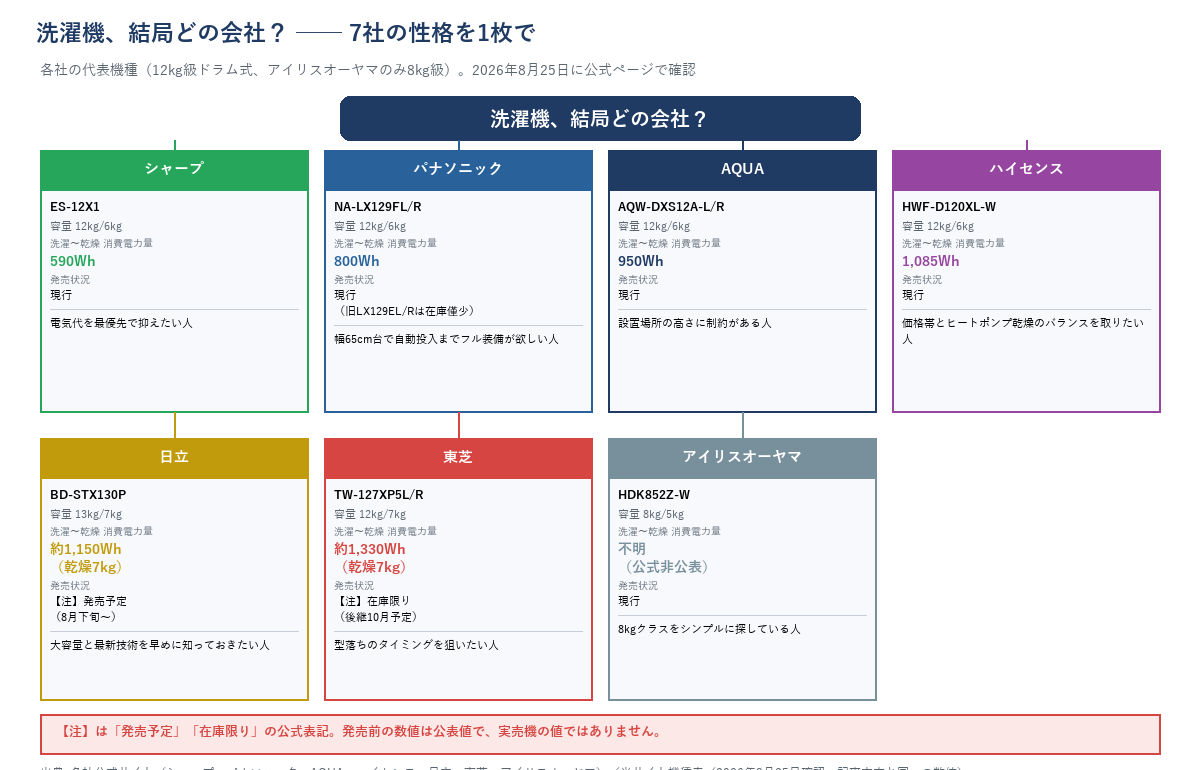Click the 日立 gold header
1200x770 pixels.
pyautogui.click(x=174, y=458)
